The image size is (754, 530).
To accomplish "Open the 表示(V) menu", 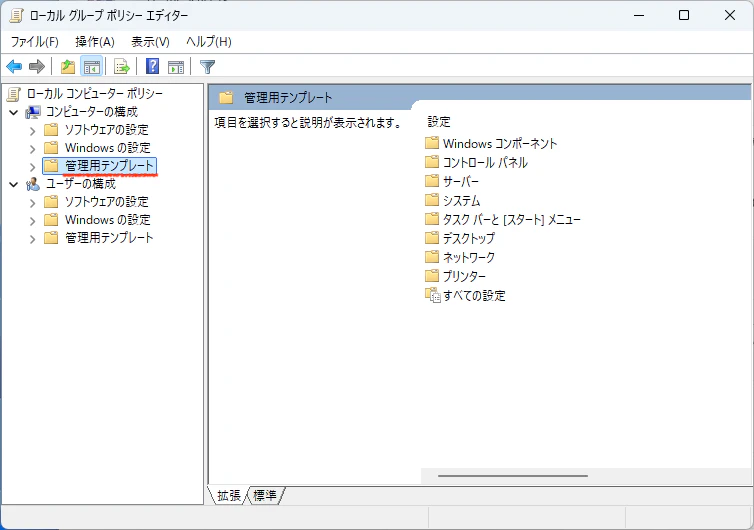I will (x=151, y=42).
